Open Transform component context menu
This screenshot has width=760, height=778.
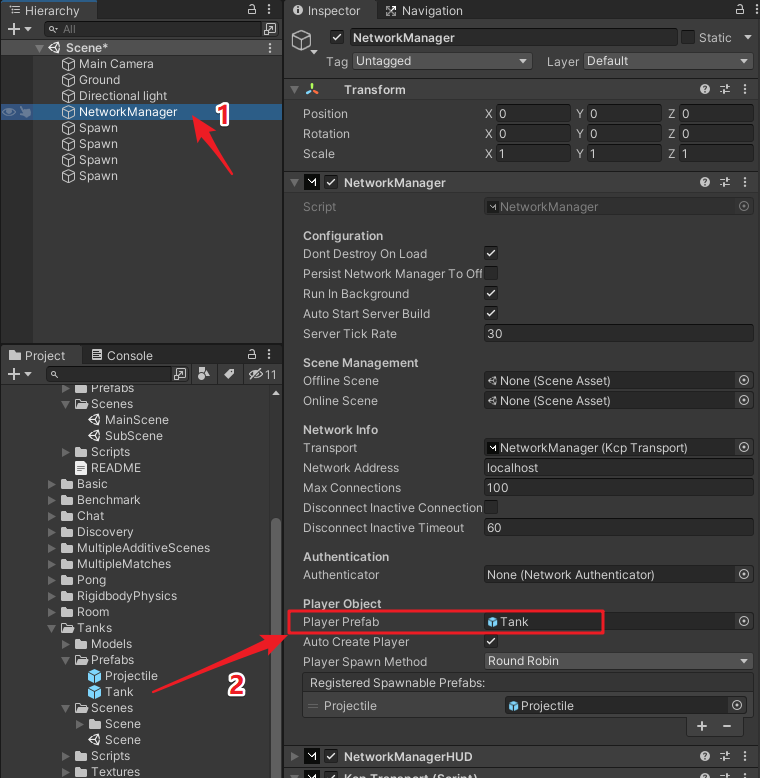pos(745,89)
